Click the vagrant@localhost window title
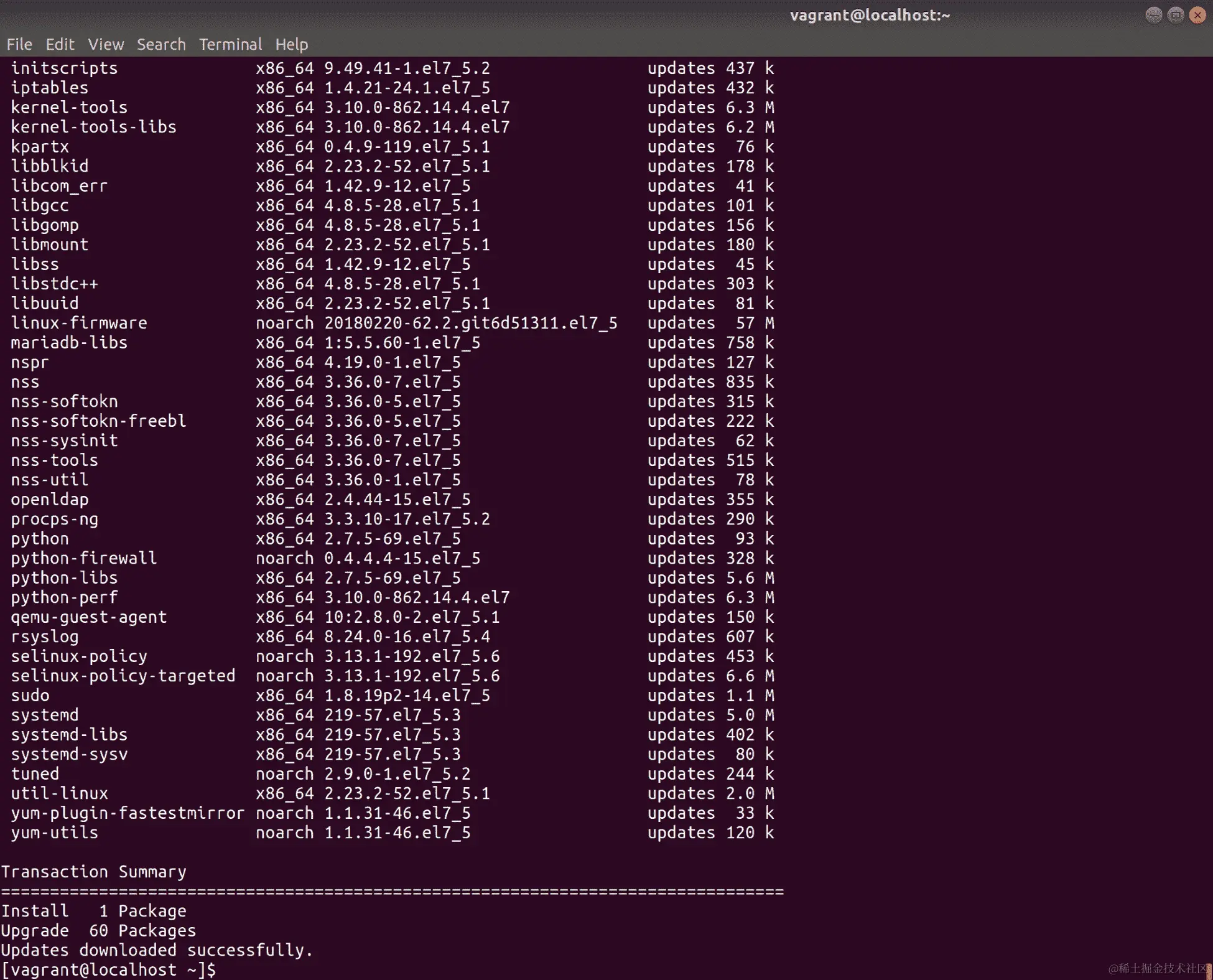Image resolution: width=1213 pixels, height=980 pixels. pos(869,15)
